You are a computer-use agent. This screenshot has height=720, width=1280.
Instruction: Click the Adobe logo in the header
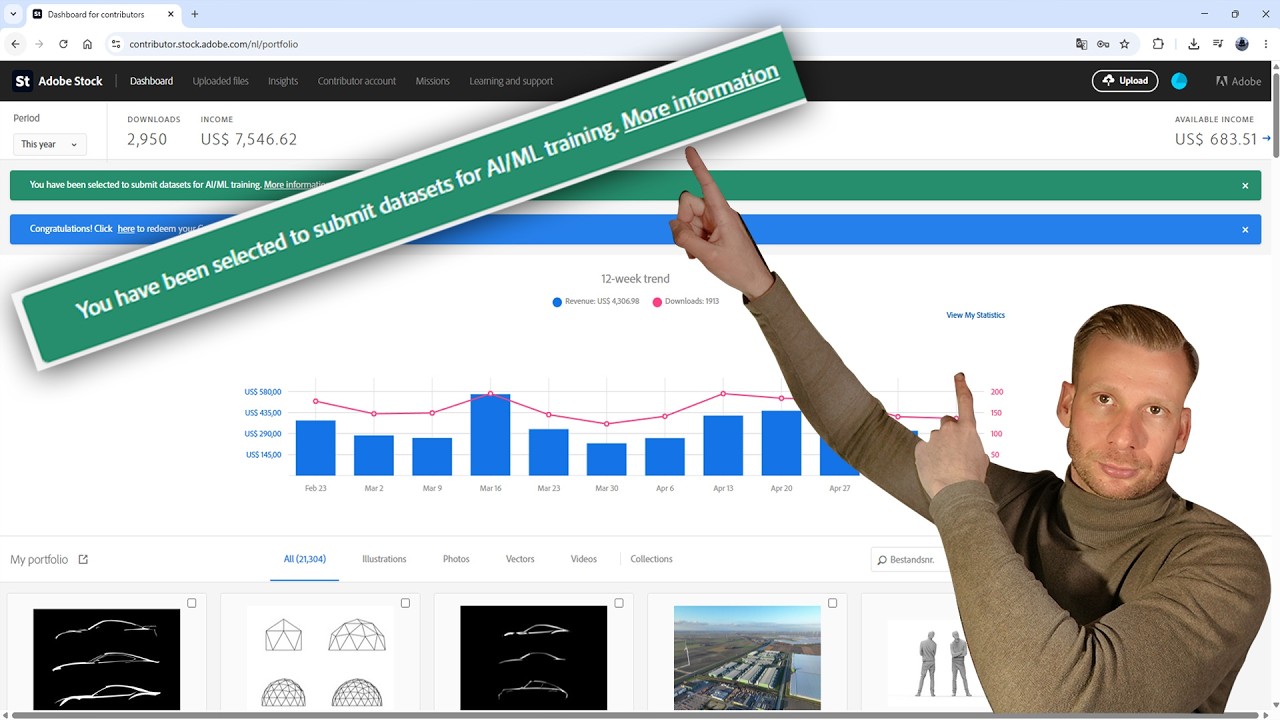click(1238, 81)
